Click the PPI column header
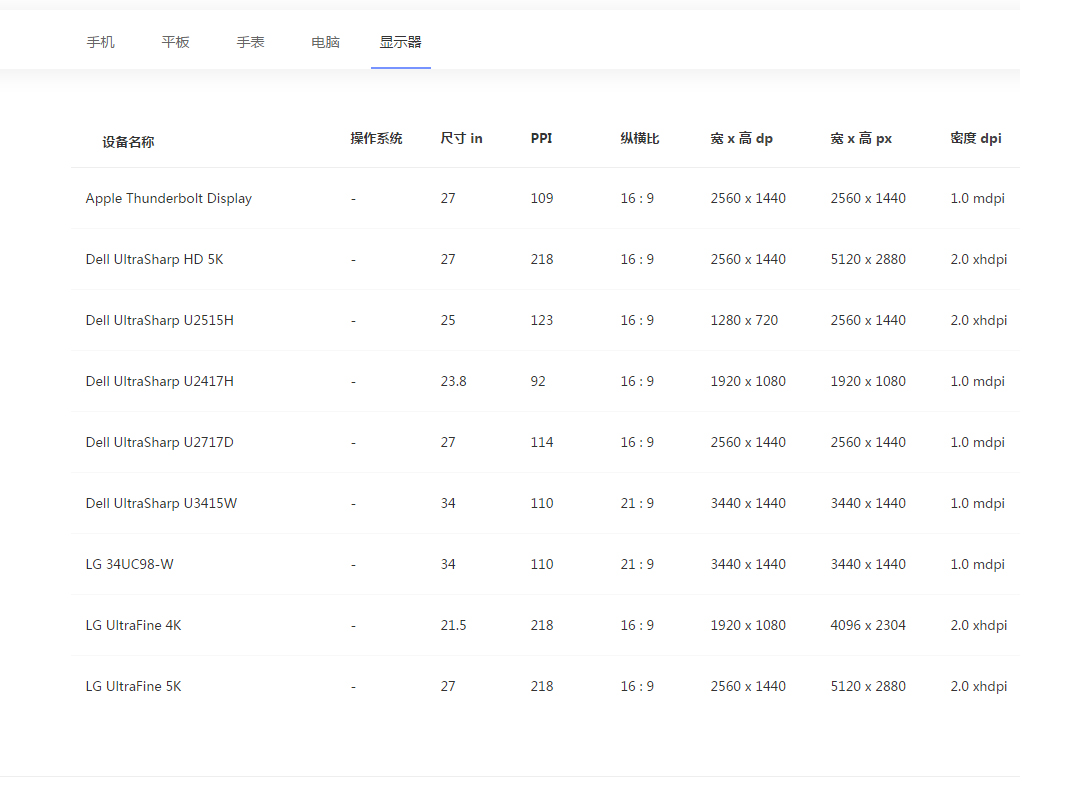Image resolution: width=1086 pixels, height=796 pixels. (x=541, y=138)
